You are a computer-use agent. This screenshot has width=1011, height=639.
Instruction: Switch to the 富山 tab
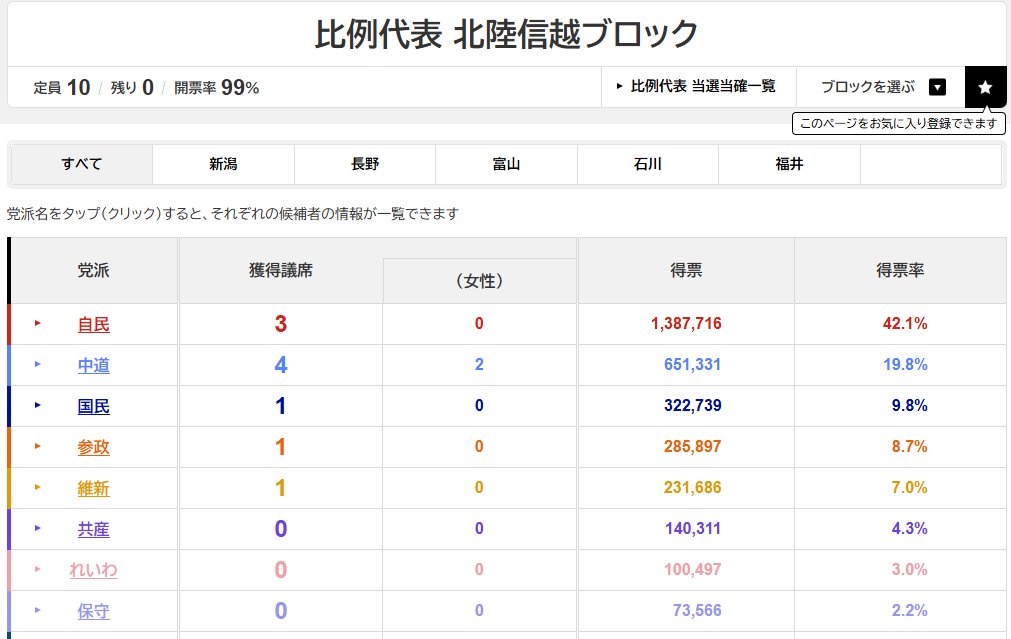(506, 164)
